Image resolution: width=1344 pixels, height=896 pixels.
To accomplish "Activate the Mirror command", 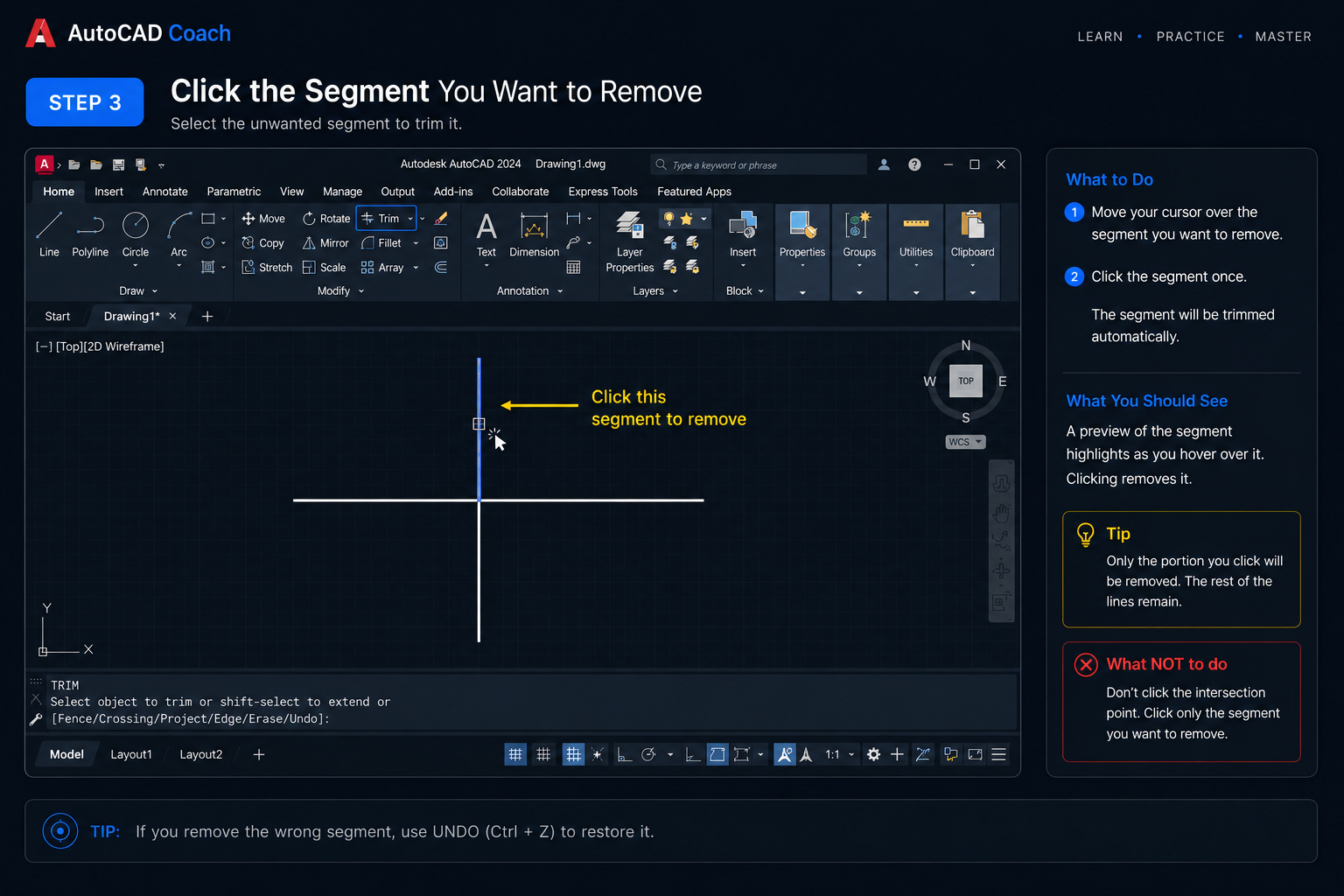I will [x=325, y=243].
